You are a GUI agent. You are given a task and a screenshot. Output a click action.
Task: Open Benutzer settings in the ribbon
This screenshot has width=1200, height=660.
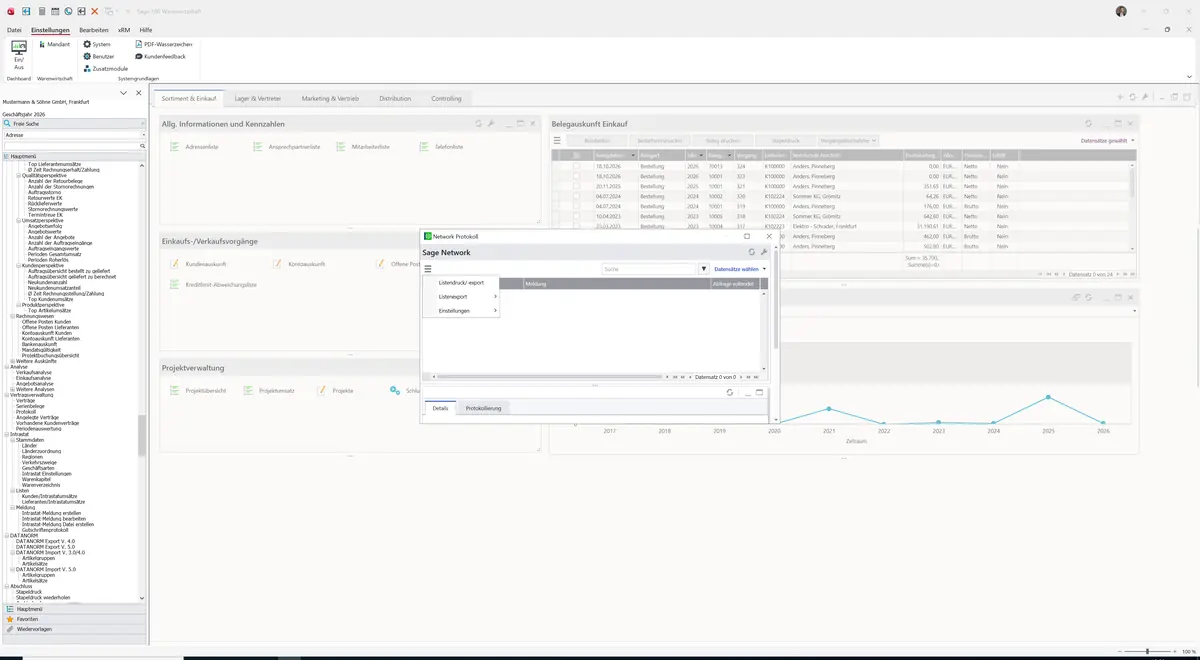tap(98, 56)
